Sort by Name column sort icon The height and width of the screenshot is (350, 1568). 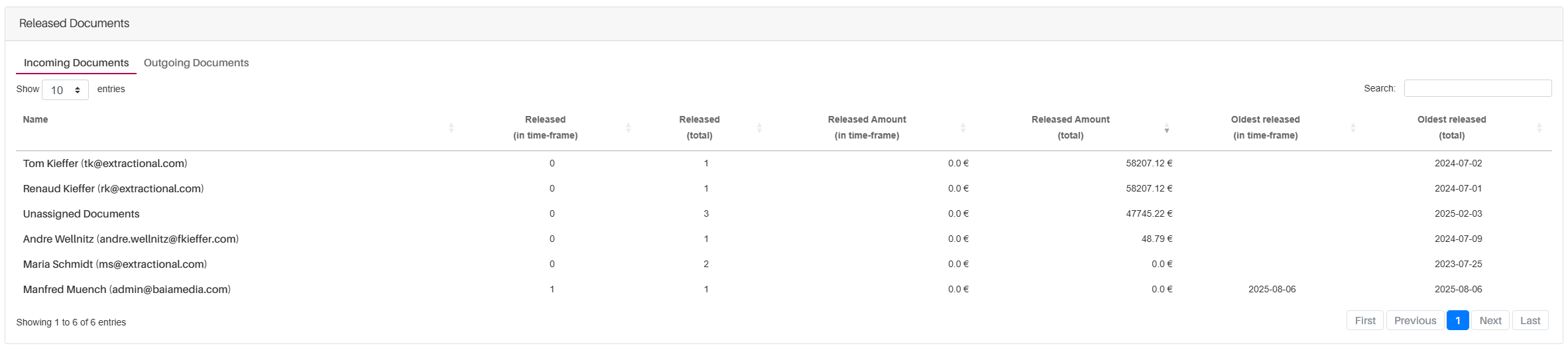(x=451, y=128)
